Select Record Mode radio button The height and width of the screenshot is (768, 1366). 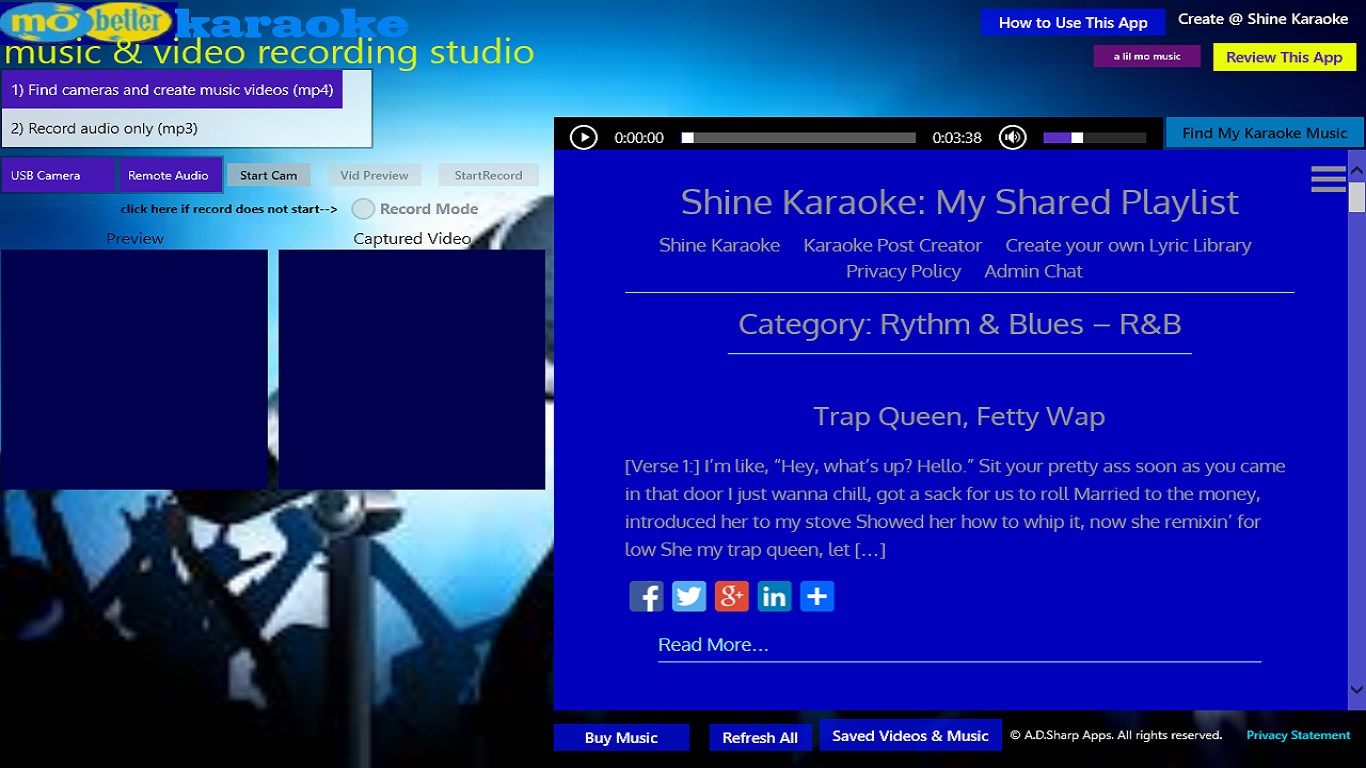362,209
